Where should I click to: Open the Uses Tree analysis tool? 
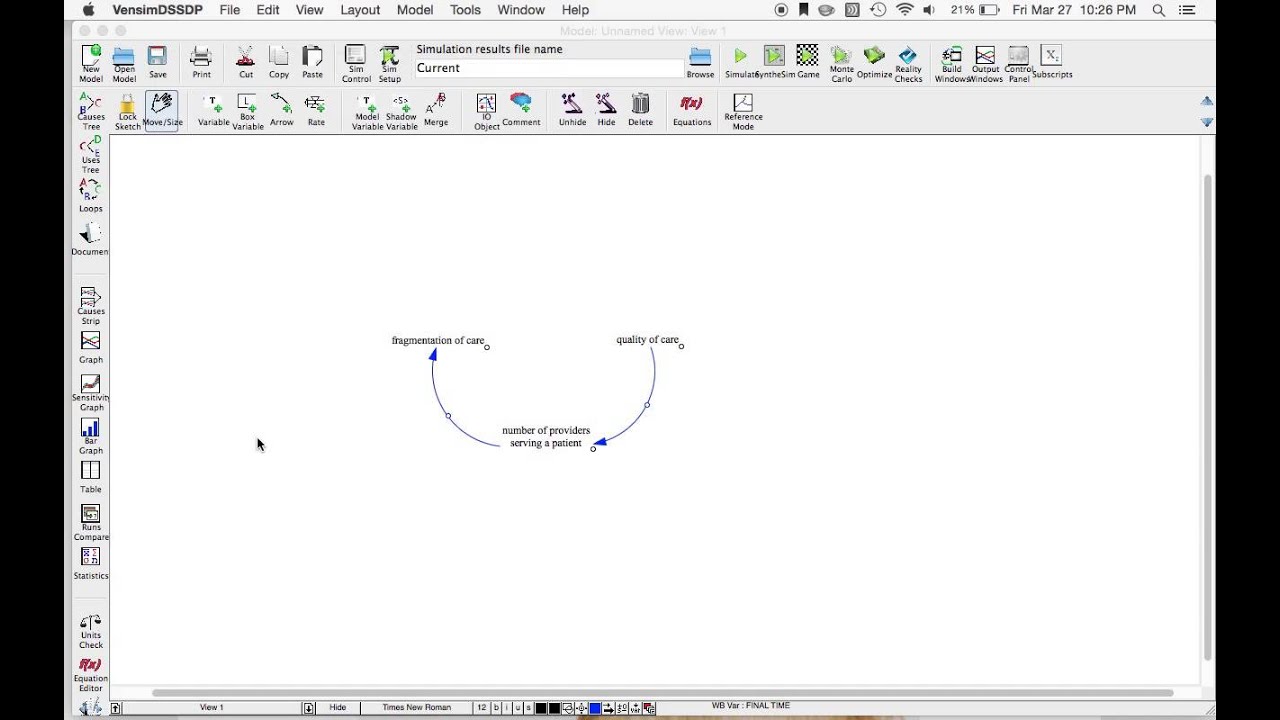coord(91,154)
